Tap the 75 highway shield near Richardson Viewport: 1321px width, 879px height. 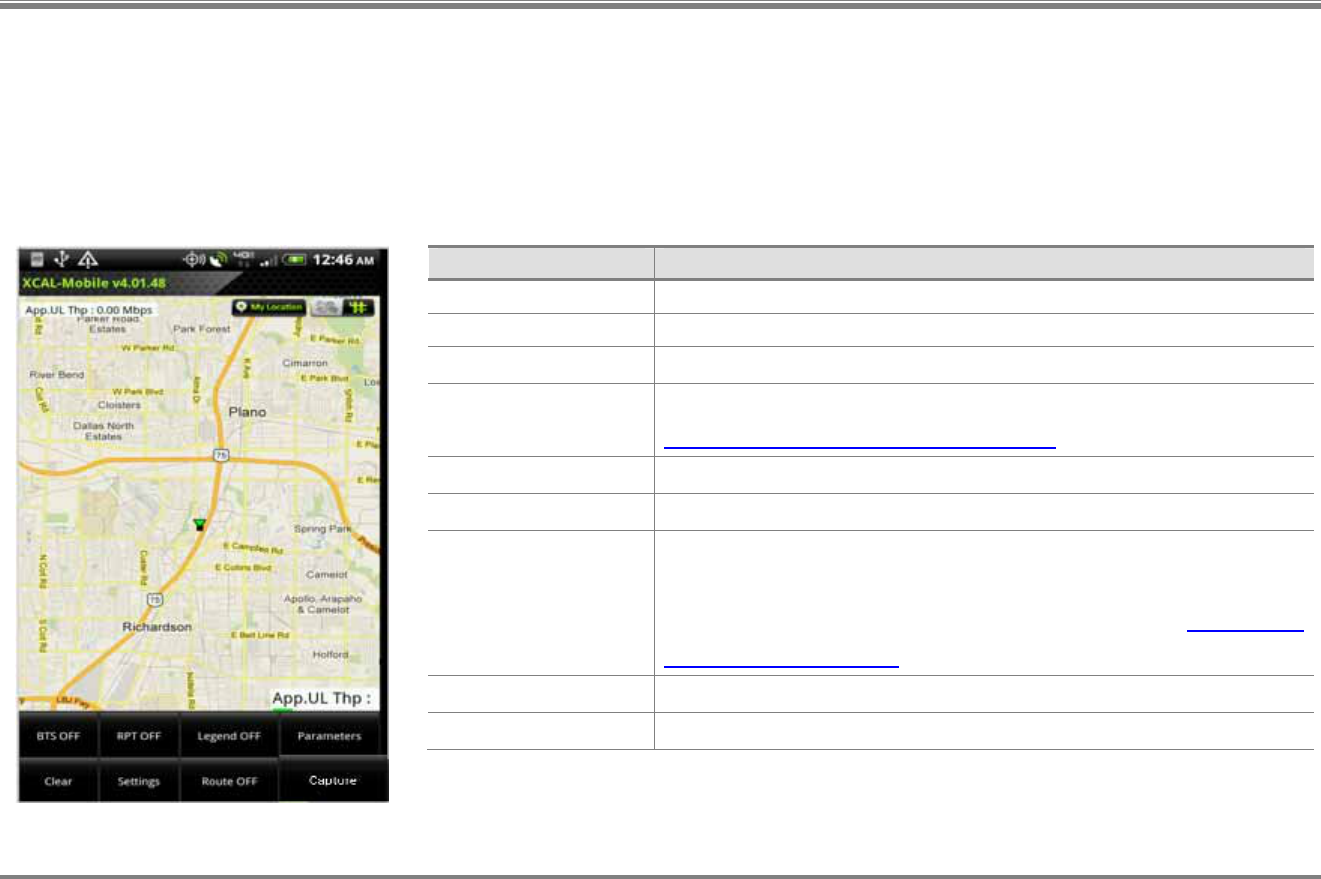tap(153, 598)
